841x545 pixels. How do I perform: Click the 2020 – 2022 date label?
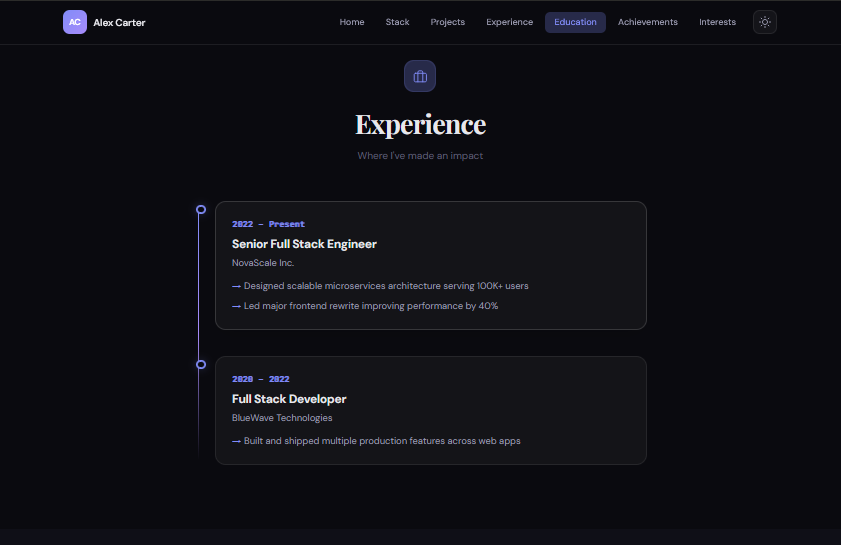pyautogui.click(x=261, y=379)
